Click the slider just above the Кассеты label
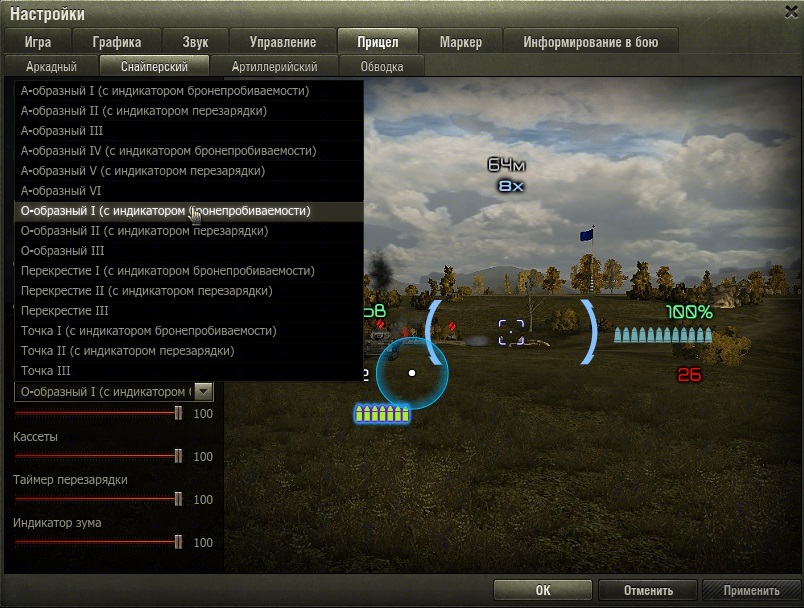 [x=98, y=413]
